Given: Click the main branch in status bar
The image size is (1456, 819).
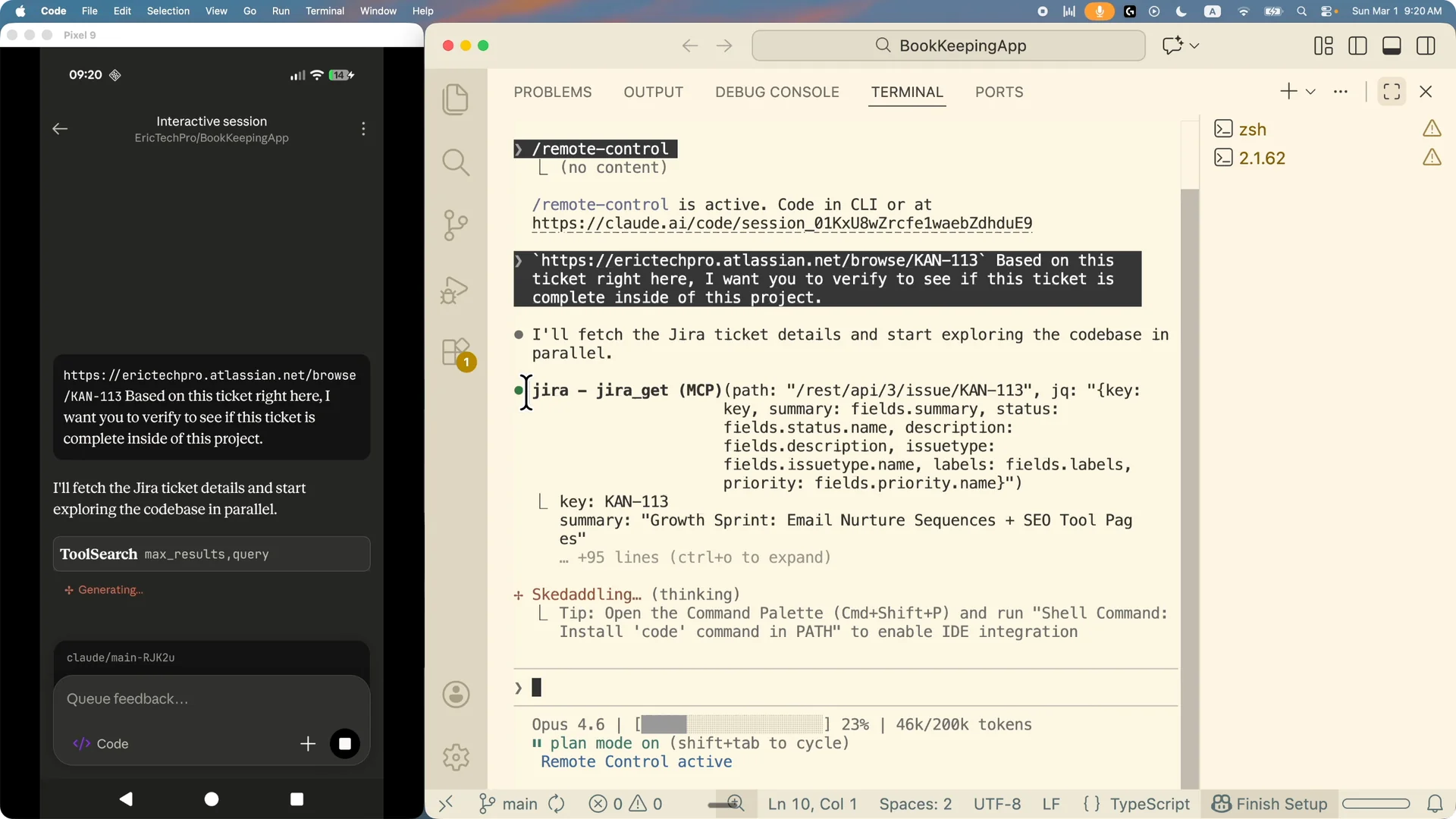Looking at the screenshot, I should point(508,804).
